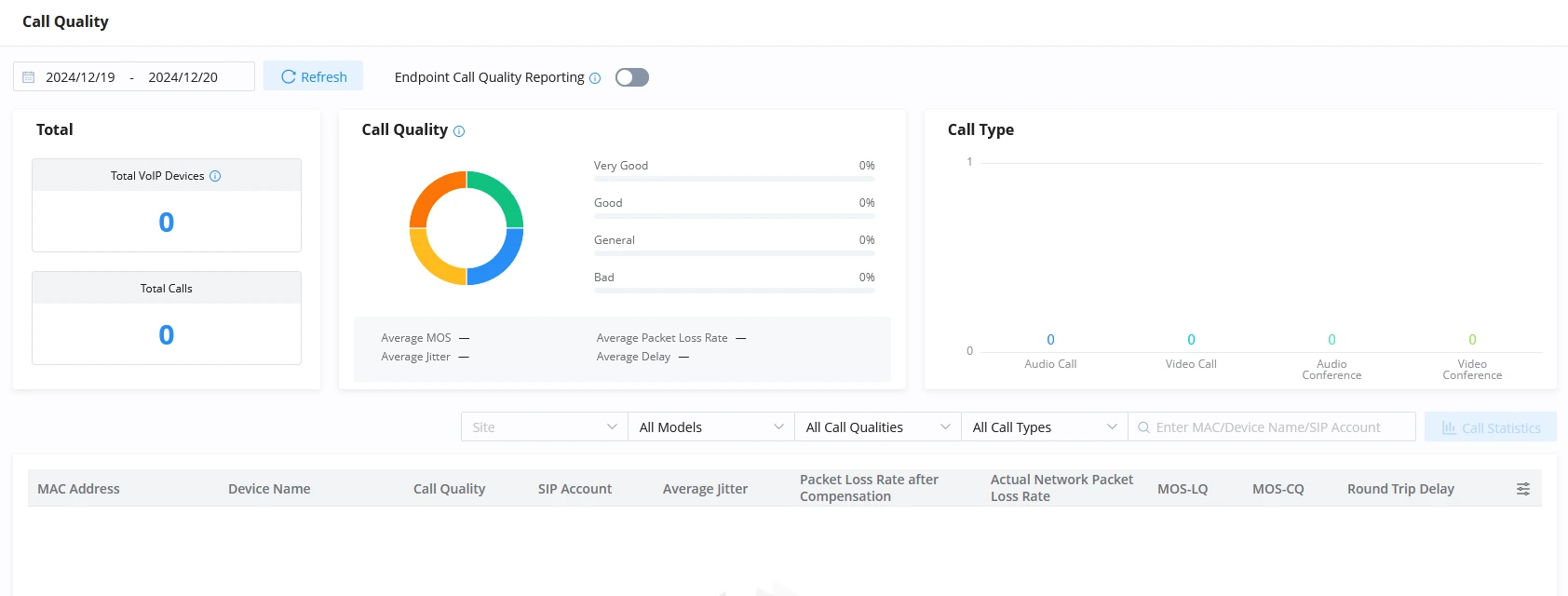Click the Video Call chart label

pyautogui.click(x=1191, y=364)
